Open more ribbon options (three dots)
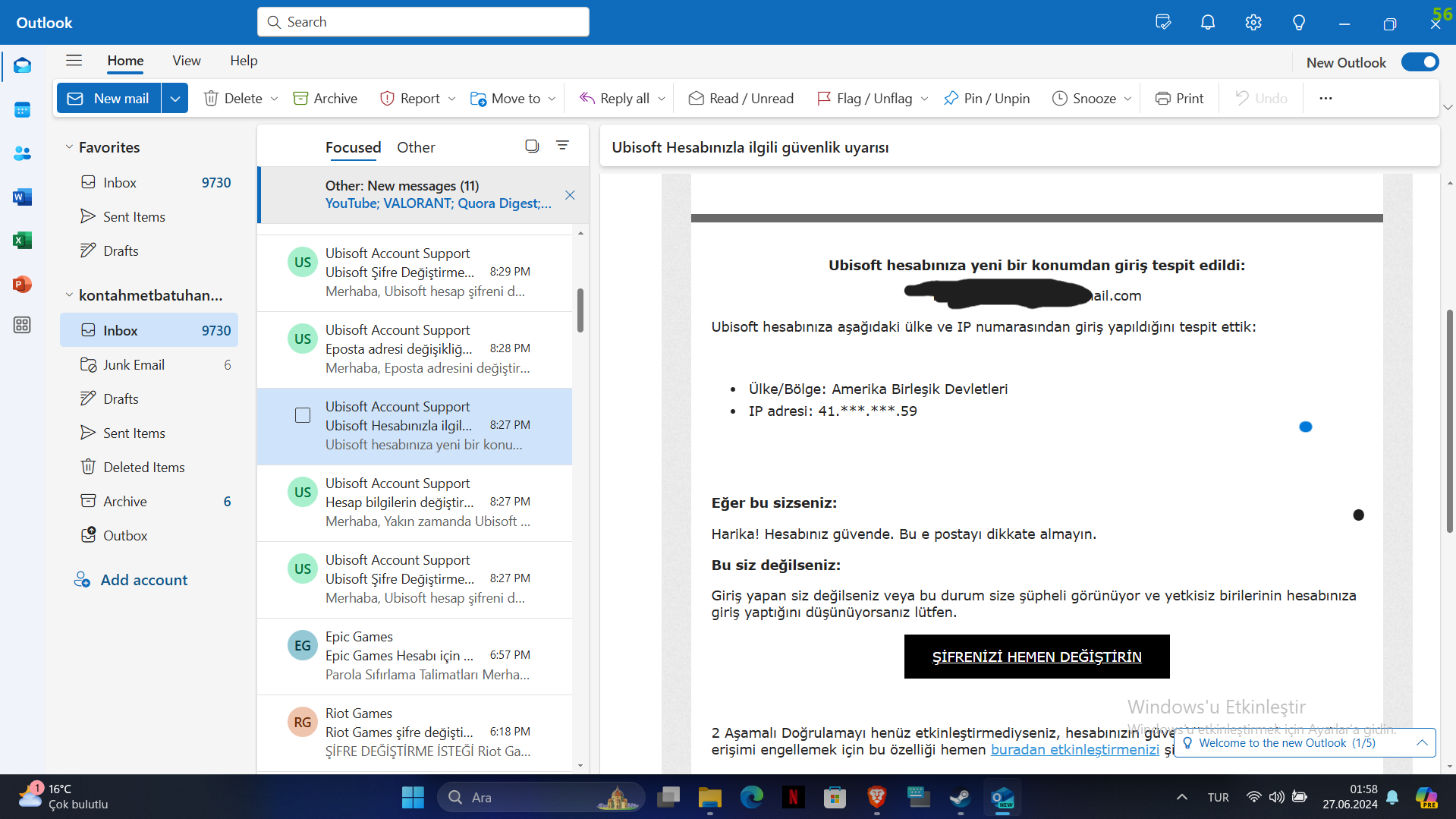 click(x=1325, y=99)
